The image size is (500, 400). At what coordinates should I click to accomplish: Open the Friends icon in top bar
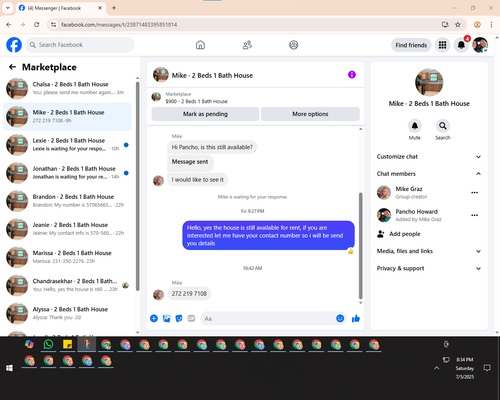point(247,45)
